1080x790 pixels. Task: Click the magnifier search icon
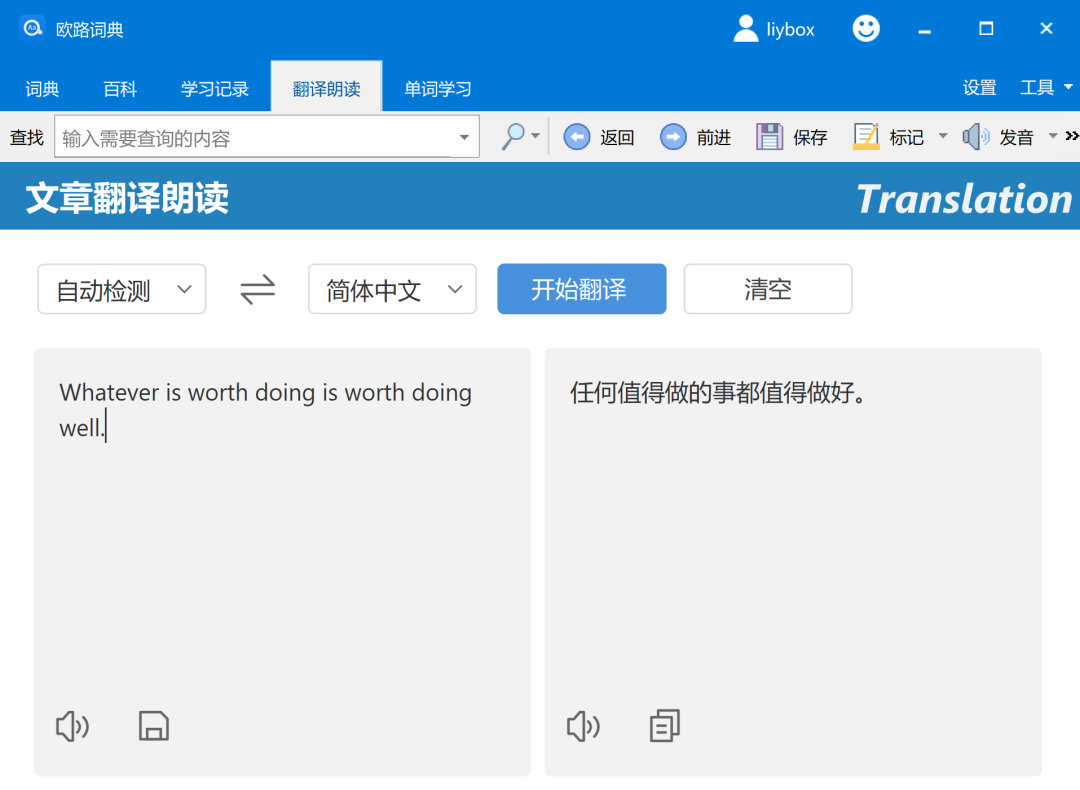pos(513,137)
